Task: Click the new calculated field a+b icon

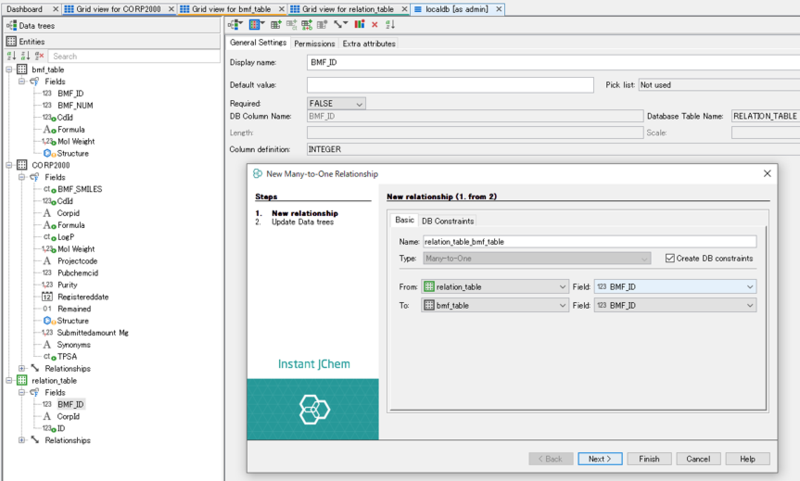Action: (x=307, y=24)
